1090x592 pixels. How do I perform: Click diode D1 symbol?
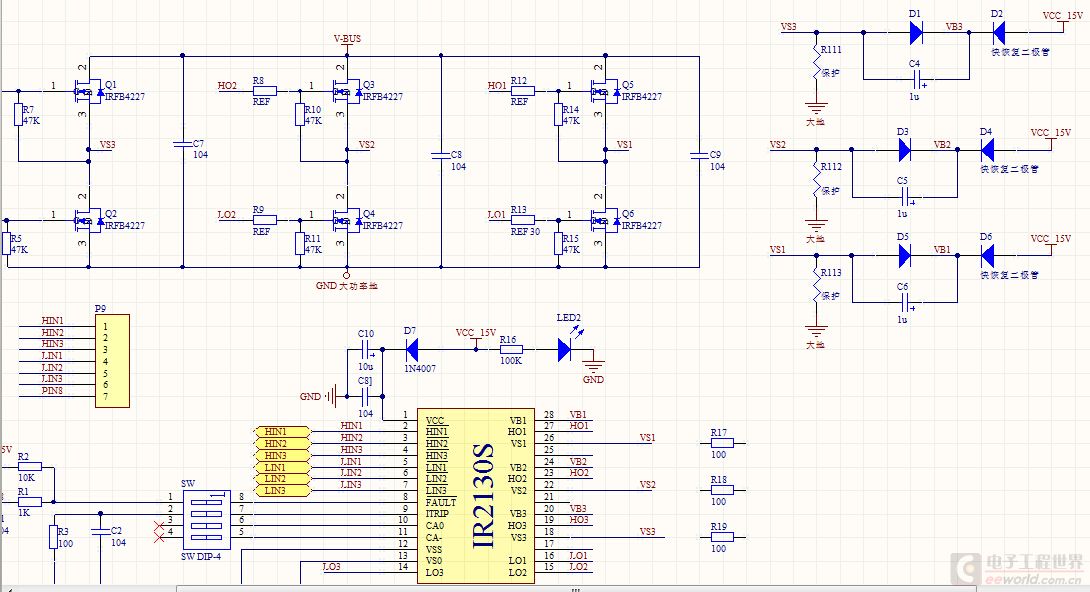coord(916,32)
